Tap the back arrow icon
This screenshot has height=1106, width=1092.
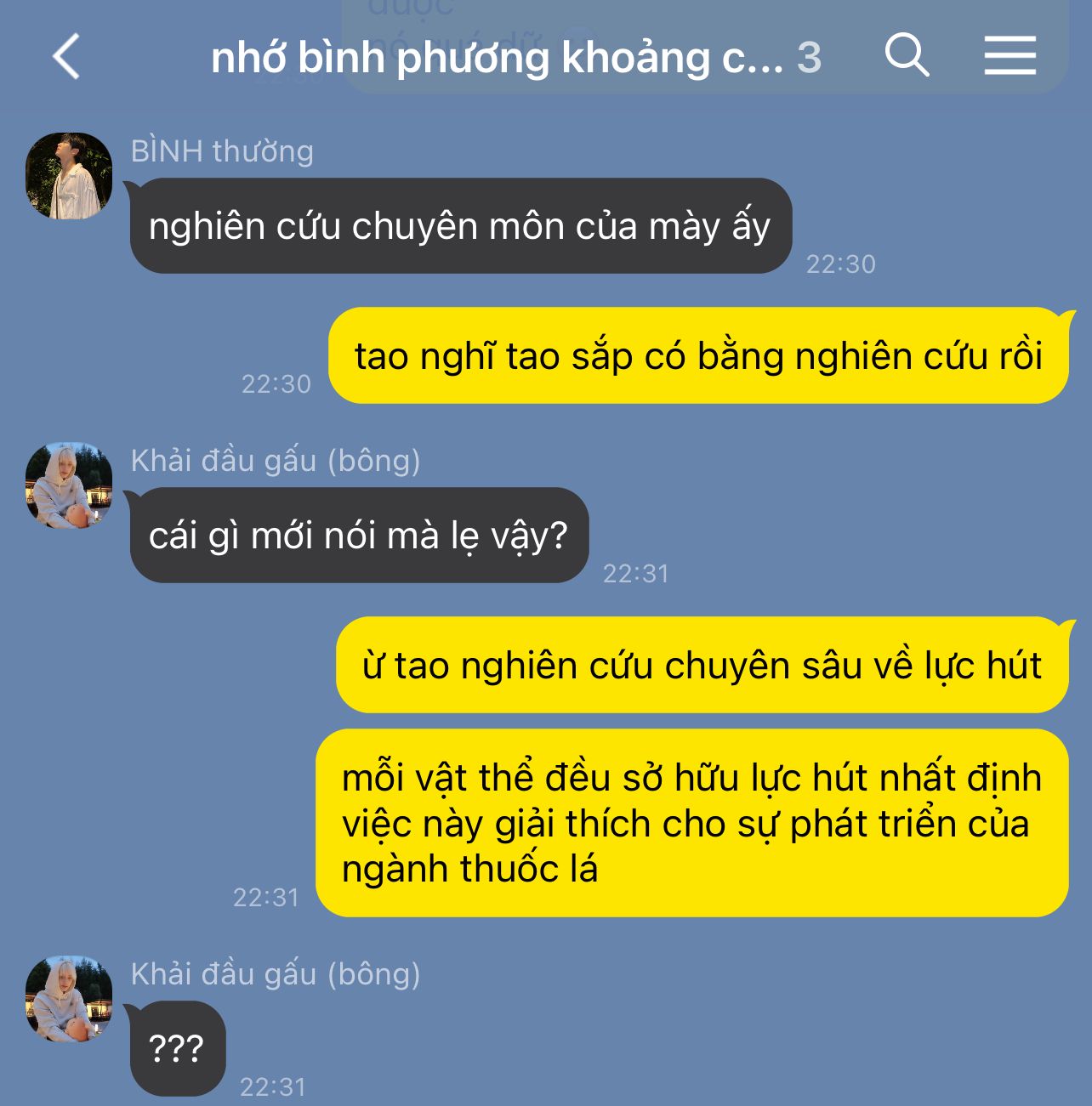[66, 56]
